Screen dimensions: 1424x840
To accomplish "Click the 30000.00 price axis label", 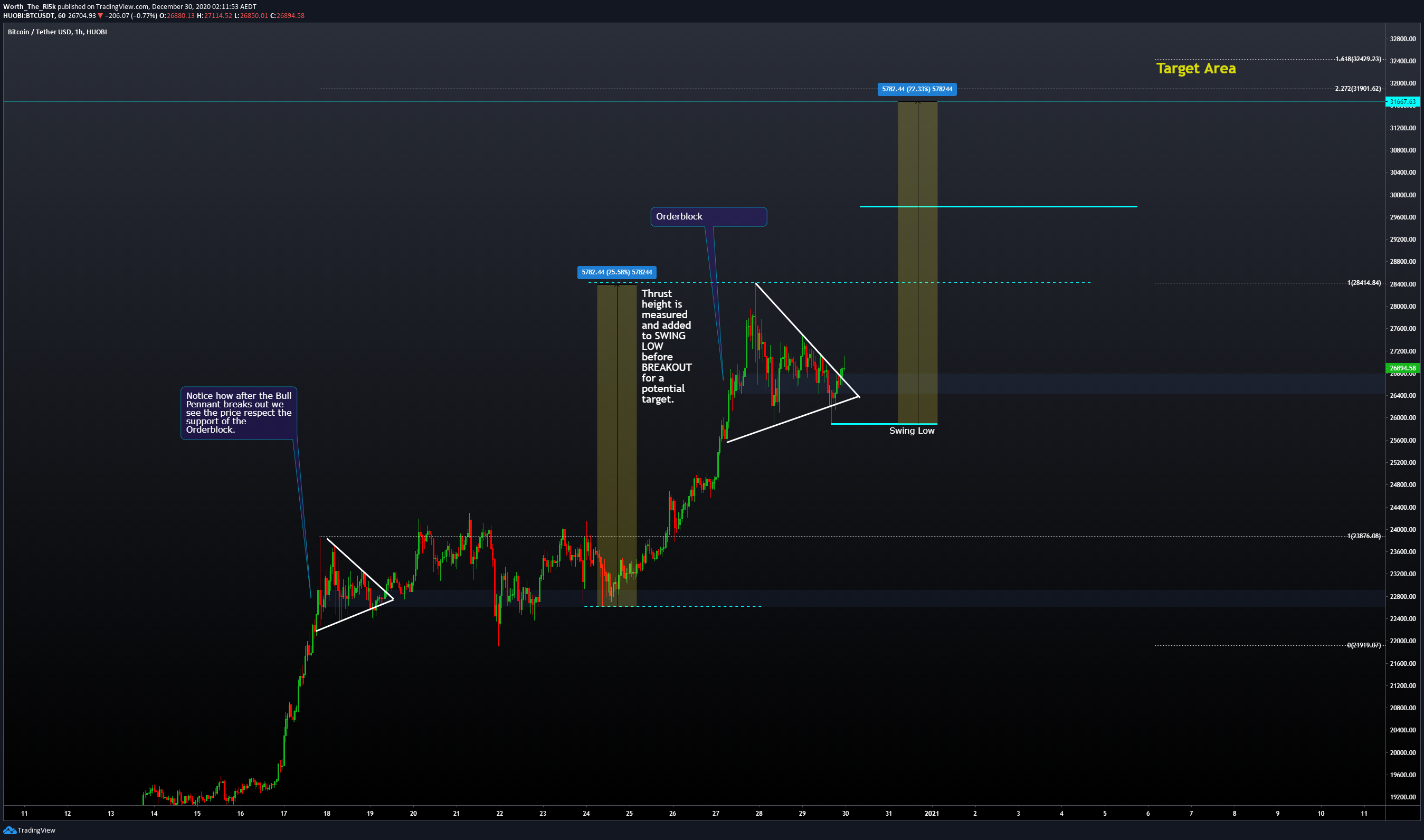I will (1402, 195).
